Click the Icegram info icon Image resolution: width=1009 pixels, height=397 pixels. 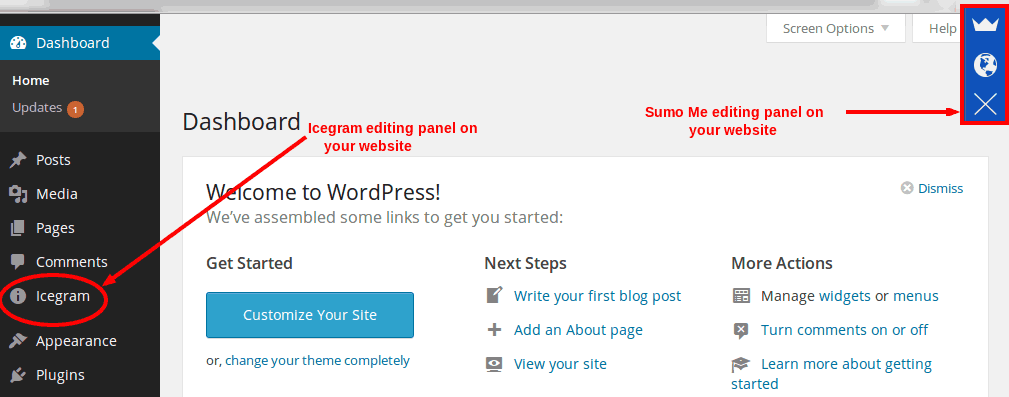(18, 297)
